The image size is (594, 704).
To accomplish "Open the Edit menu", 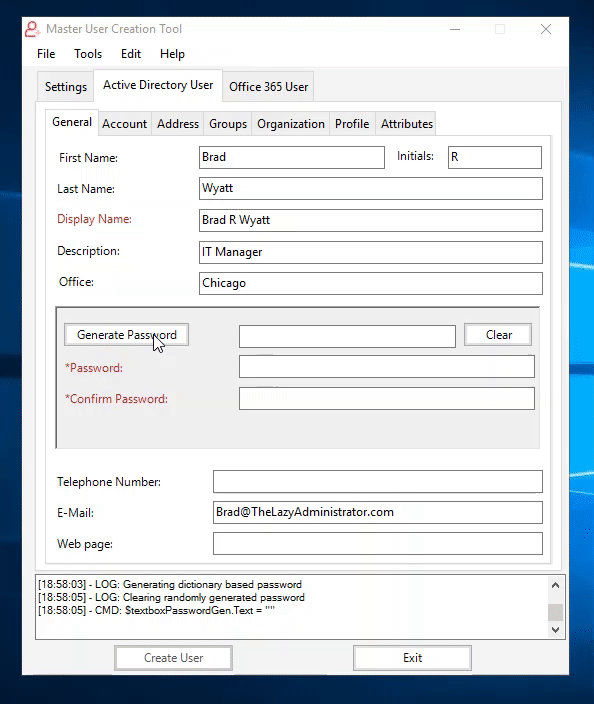I will coord(131,54).
